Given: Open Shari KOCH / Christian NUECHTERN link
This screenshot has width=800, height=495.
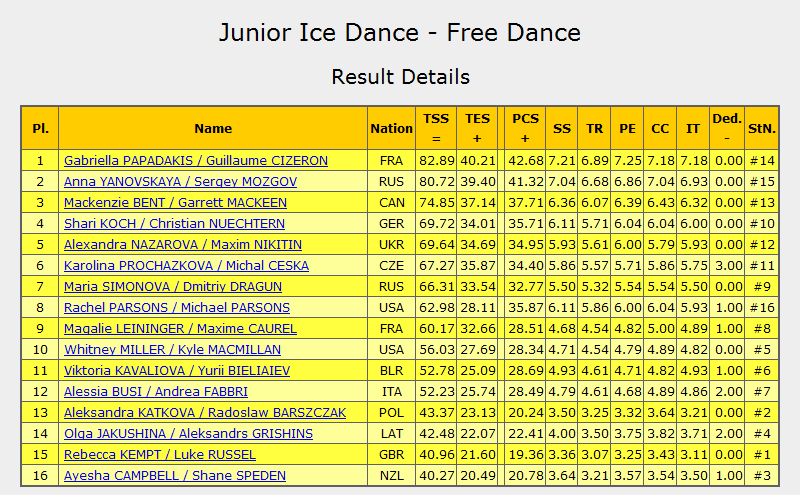Looking at the screenshot, I should coord(174,224).
